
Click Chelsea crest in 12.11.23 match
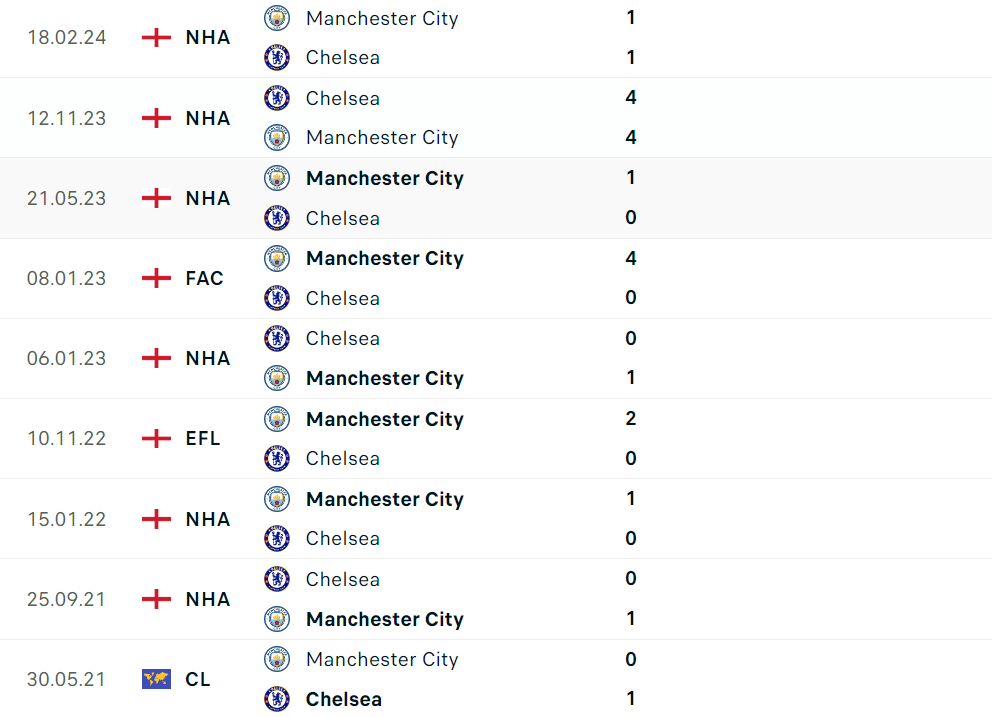pos(276,98)
